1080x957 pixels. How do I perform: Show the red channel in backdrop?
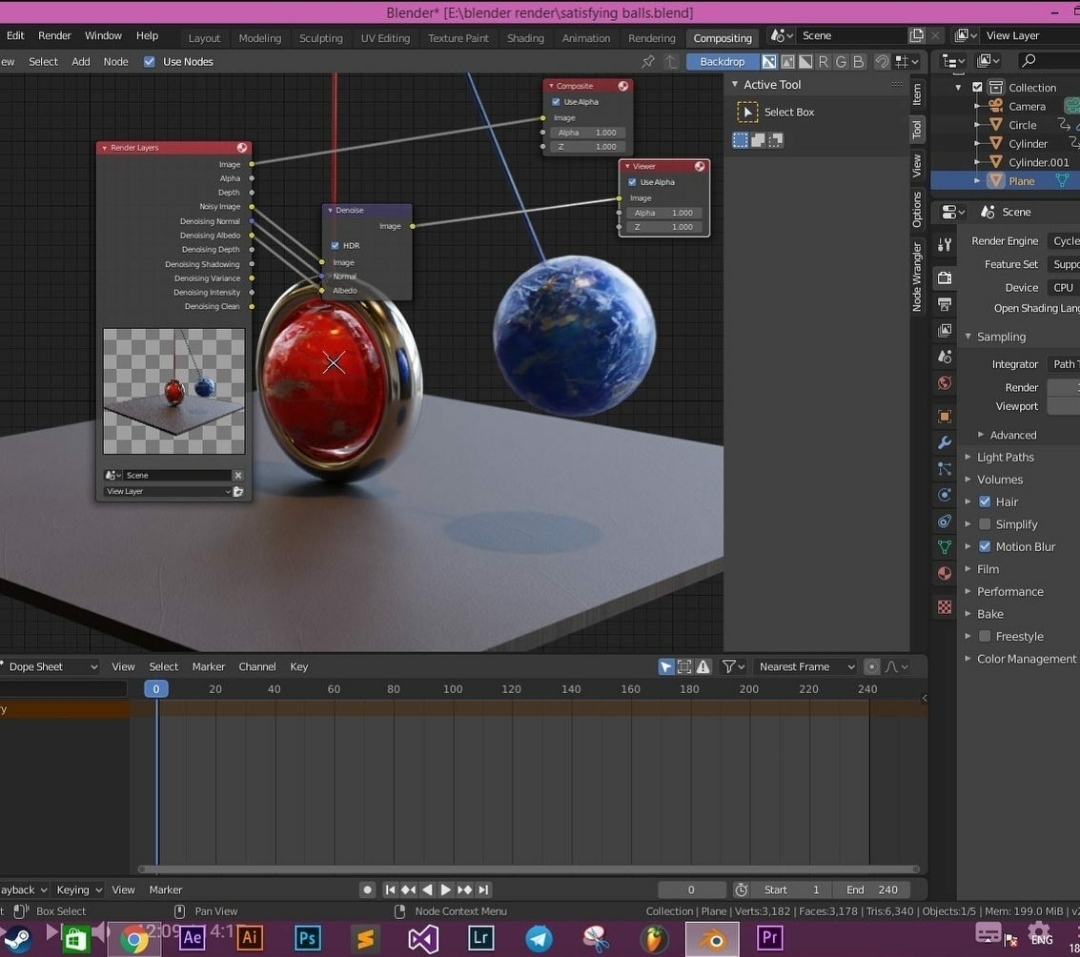click(x=823, y=62)
